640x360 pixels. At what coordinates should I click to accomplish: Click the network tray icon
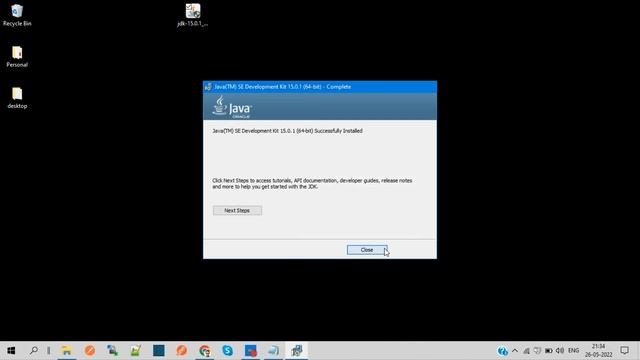[527, 351]
